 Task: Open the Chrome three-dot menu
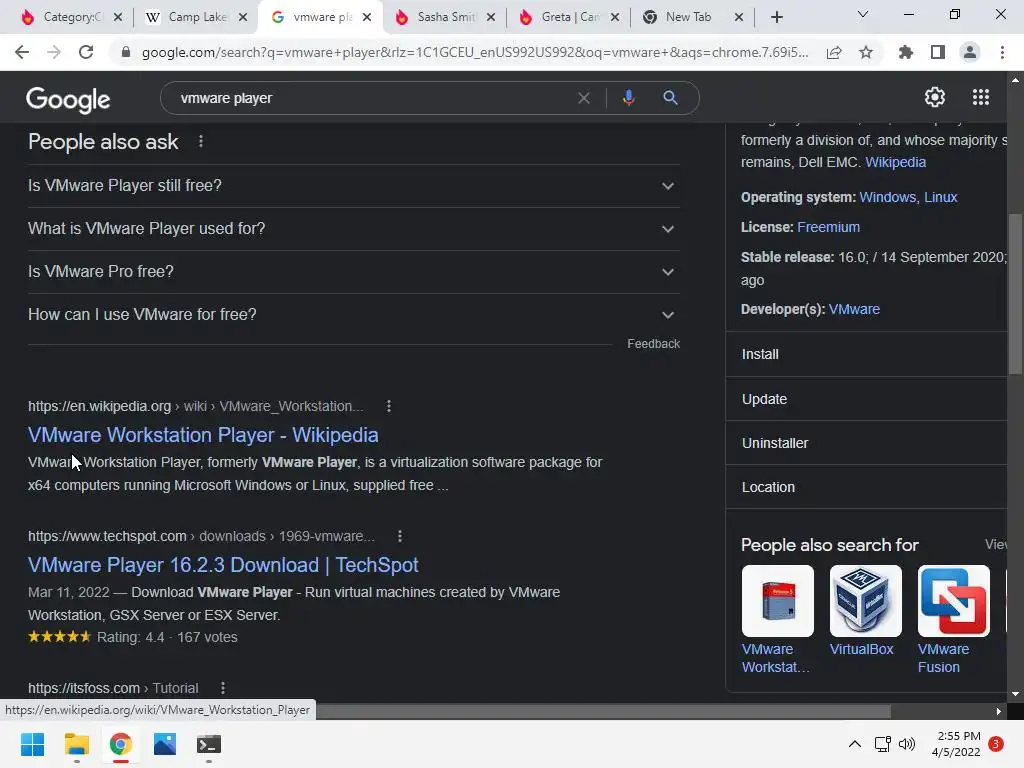pos(1002,52)
